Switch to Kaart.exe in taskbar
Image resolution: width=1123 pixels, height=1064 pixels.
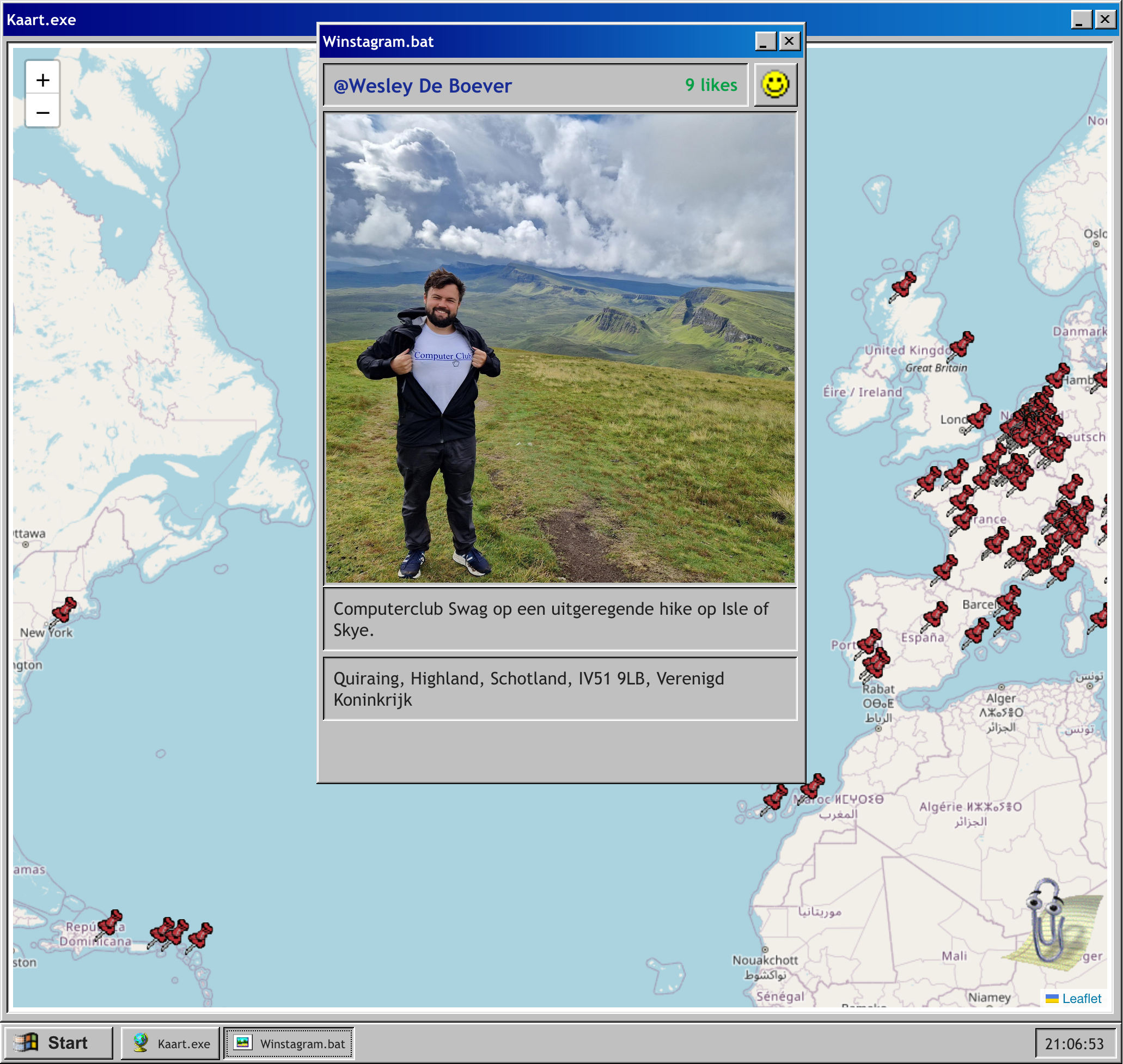[x=170, y=1043]
